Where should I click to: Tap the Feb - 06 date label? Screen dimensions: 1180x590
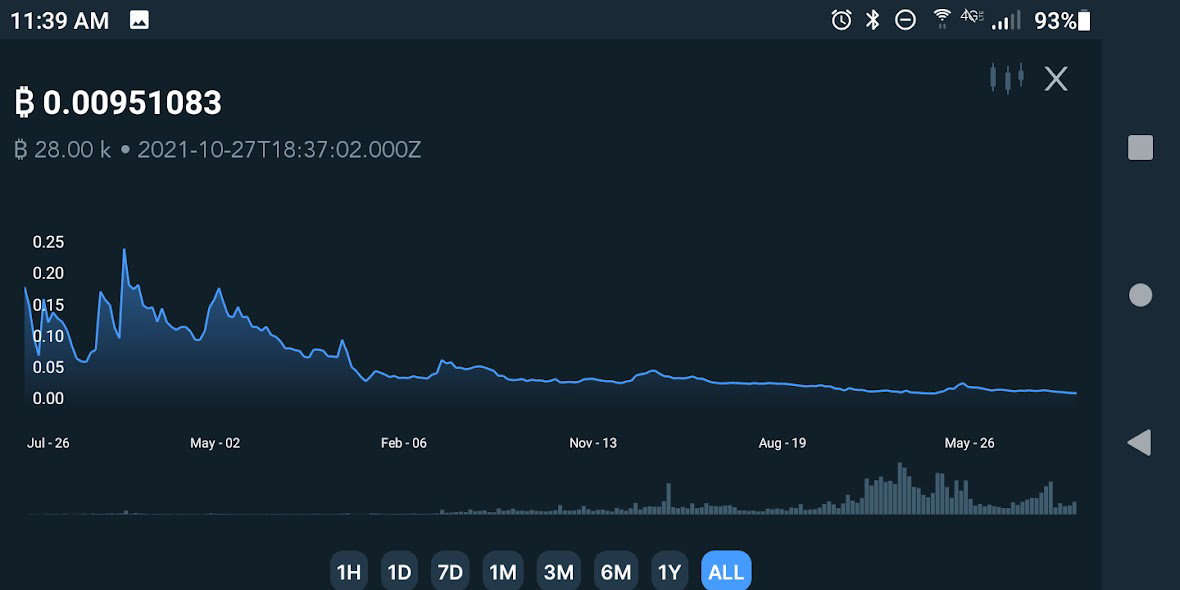point(403,443)
